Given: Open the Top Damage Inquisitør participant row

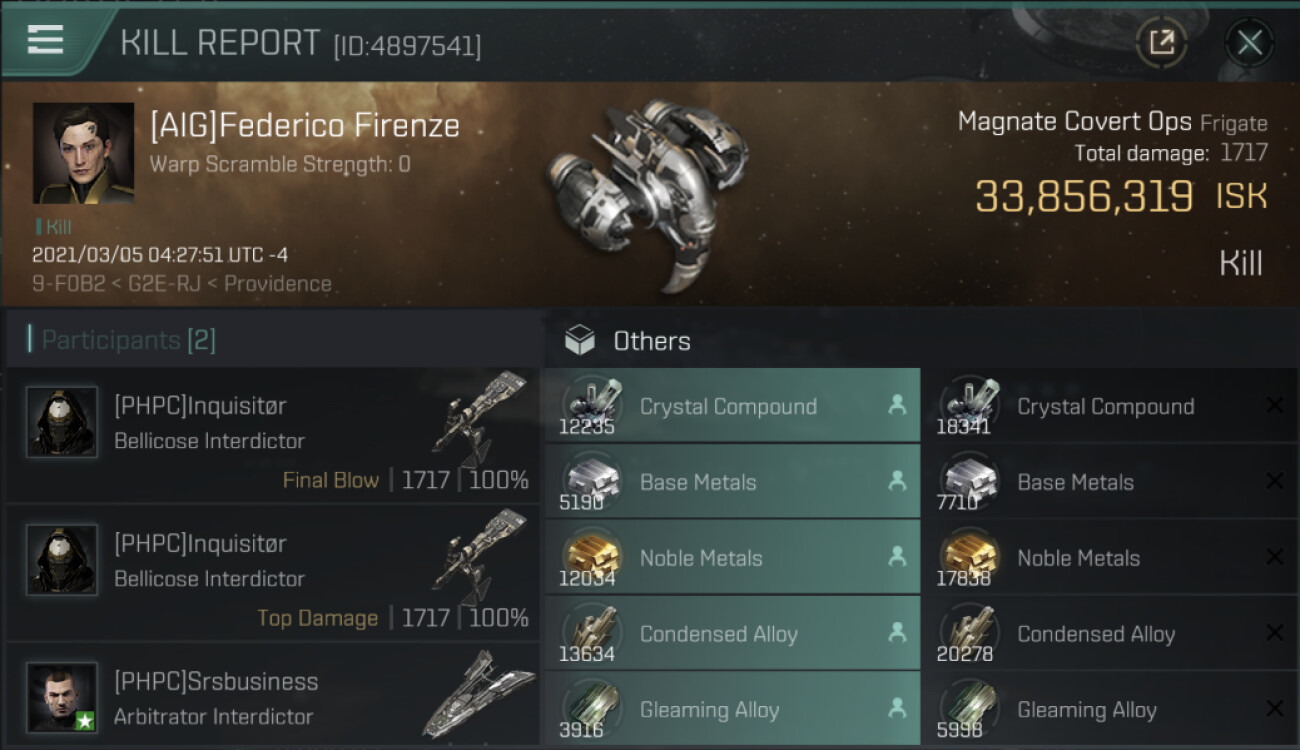Looking at the screenshot, I should coord(272,573).
